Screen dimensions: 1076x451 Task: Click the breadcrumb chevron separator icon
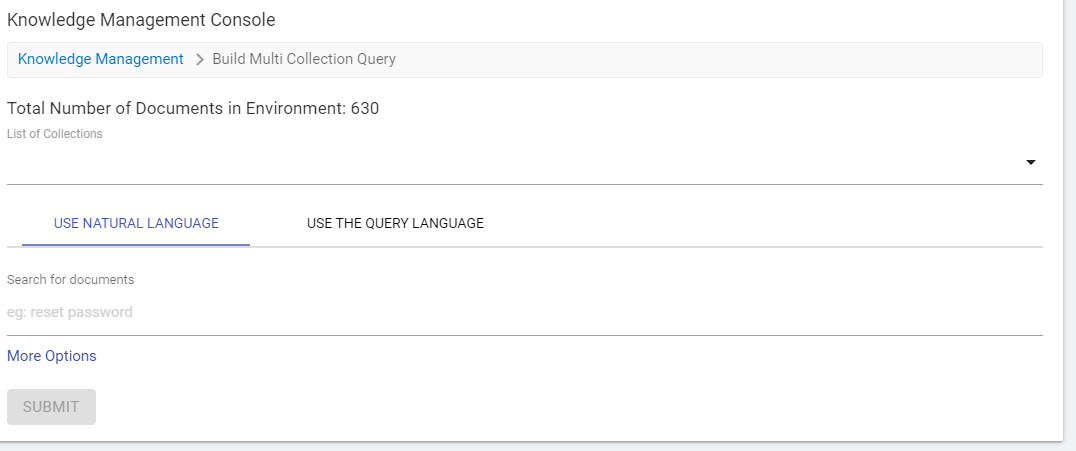(199, 60)
